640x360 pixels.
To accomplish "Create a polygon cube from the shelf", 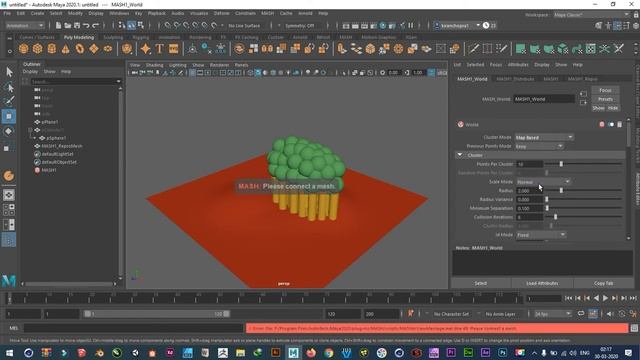I will click(x=38, y=49).
